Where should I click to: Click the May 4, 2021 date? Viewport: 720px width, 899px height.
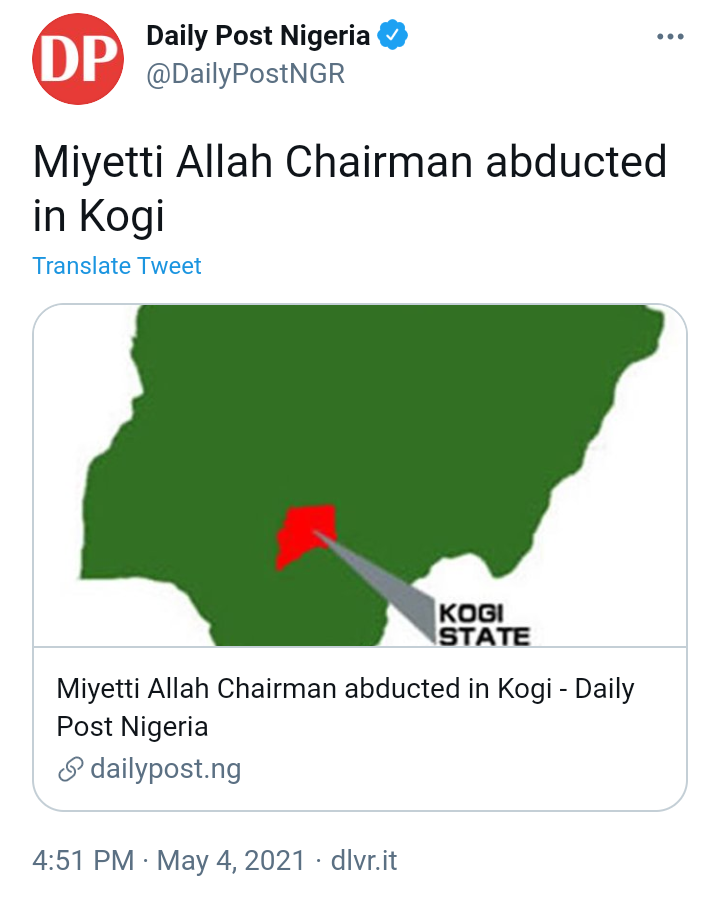click(x=230, y=861)
